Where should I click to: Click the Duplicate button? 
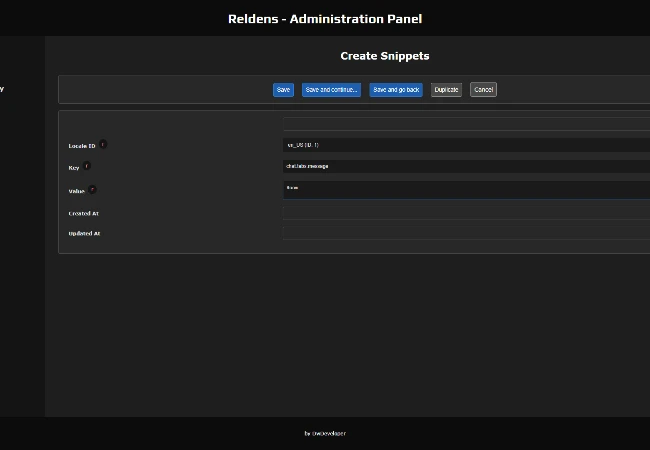click(x=446, y=90)
